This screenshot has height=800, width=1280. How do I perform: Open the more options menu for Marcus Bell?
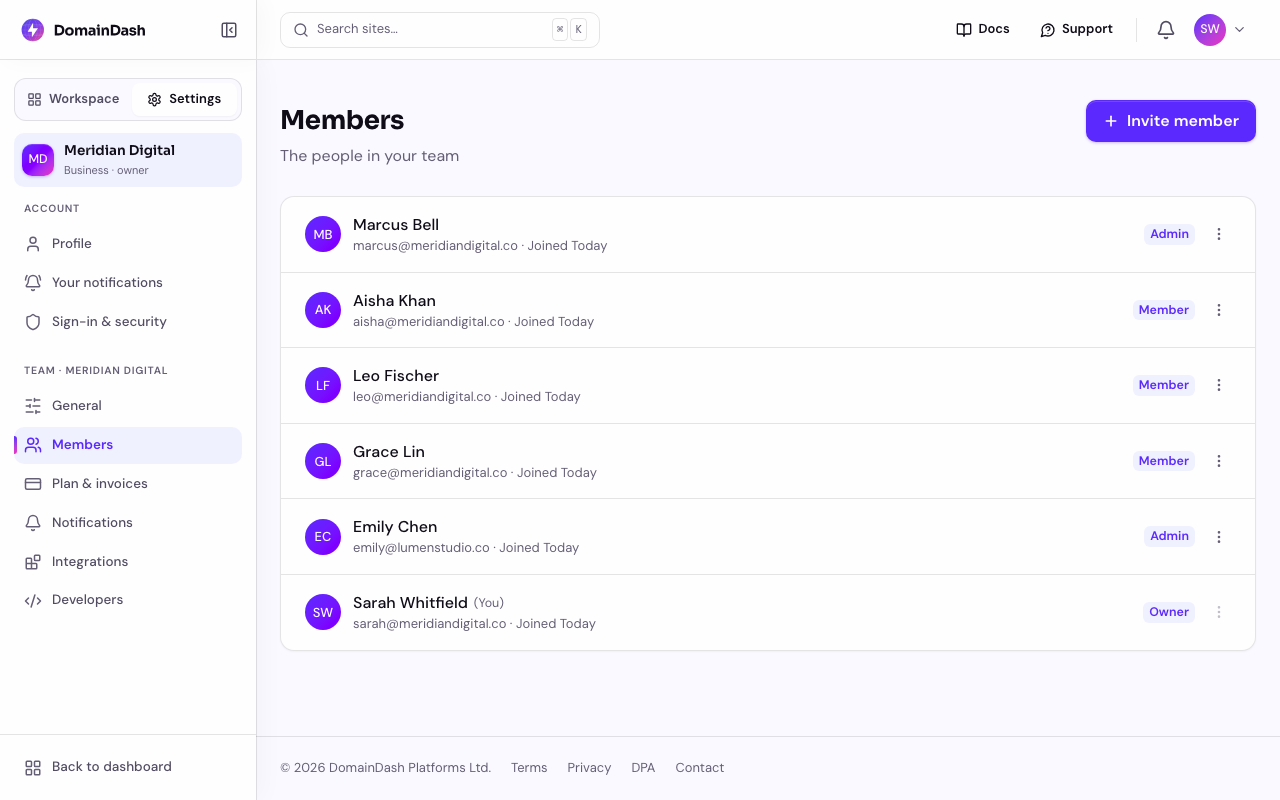click(1219, 234)
